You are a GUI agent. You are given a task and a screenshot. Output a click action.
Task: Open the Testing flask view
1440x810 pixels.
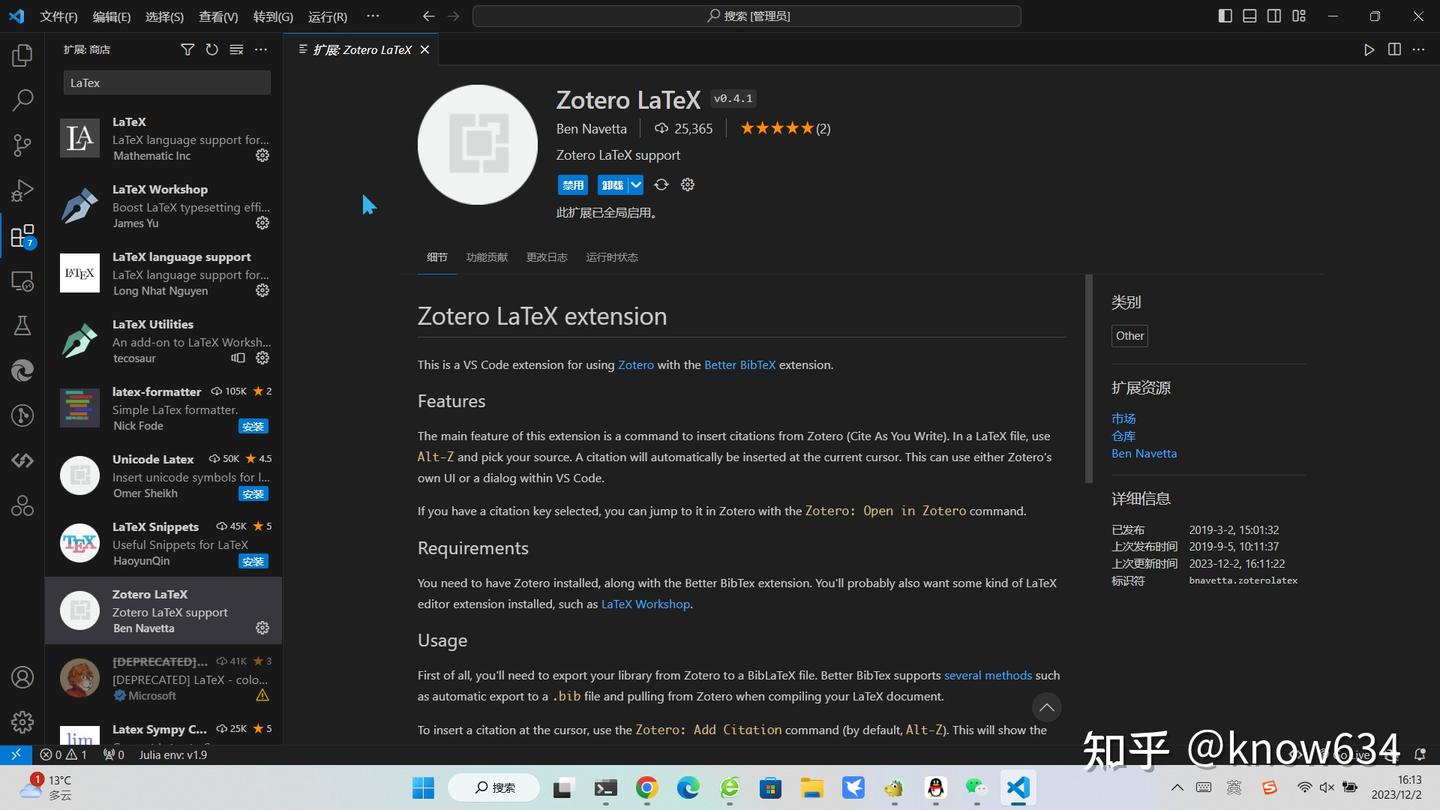click(x=22, y=325)
